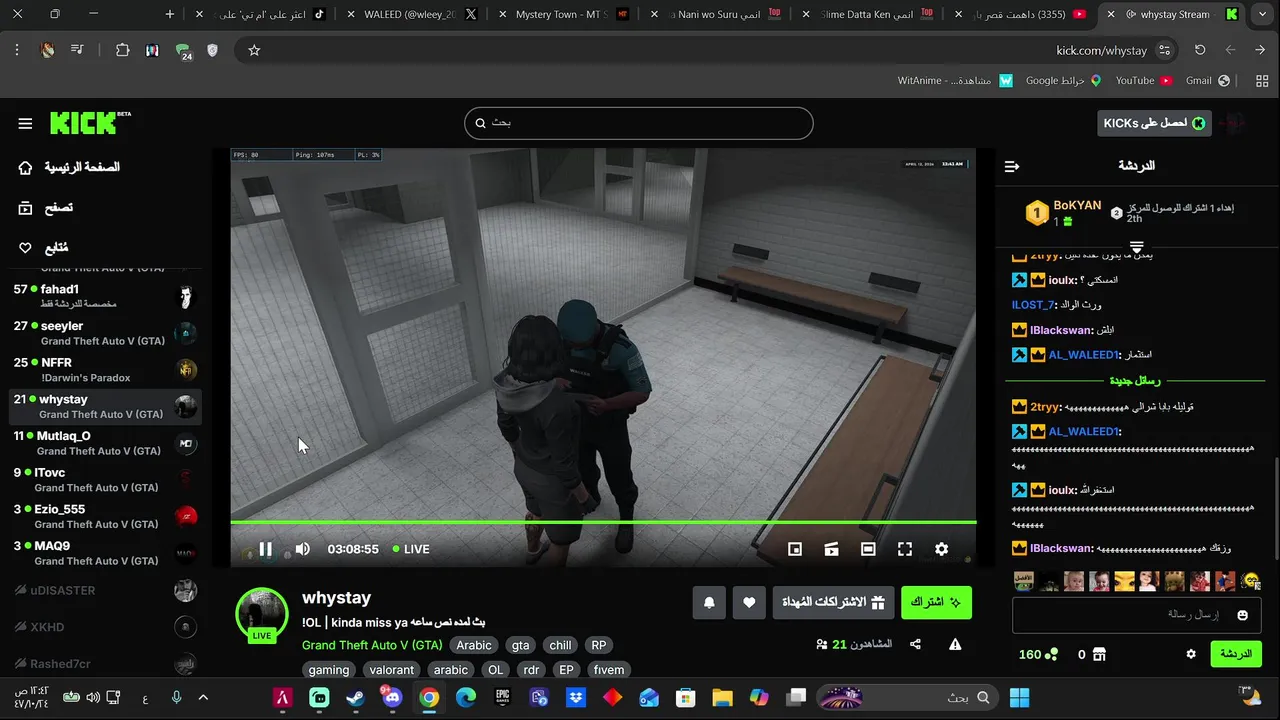Jump to LIVE position indicator
1280x720 pixels.
(411, 549)
